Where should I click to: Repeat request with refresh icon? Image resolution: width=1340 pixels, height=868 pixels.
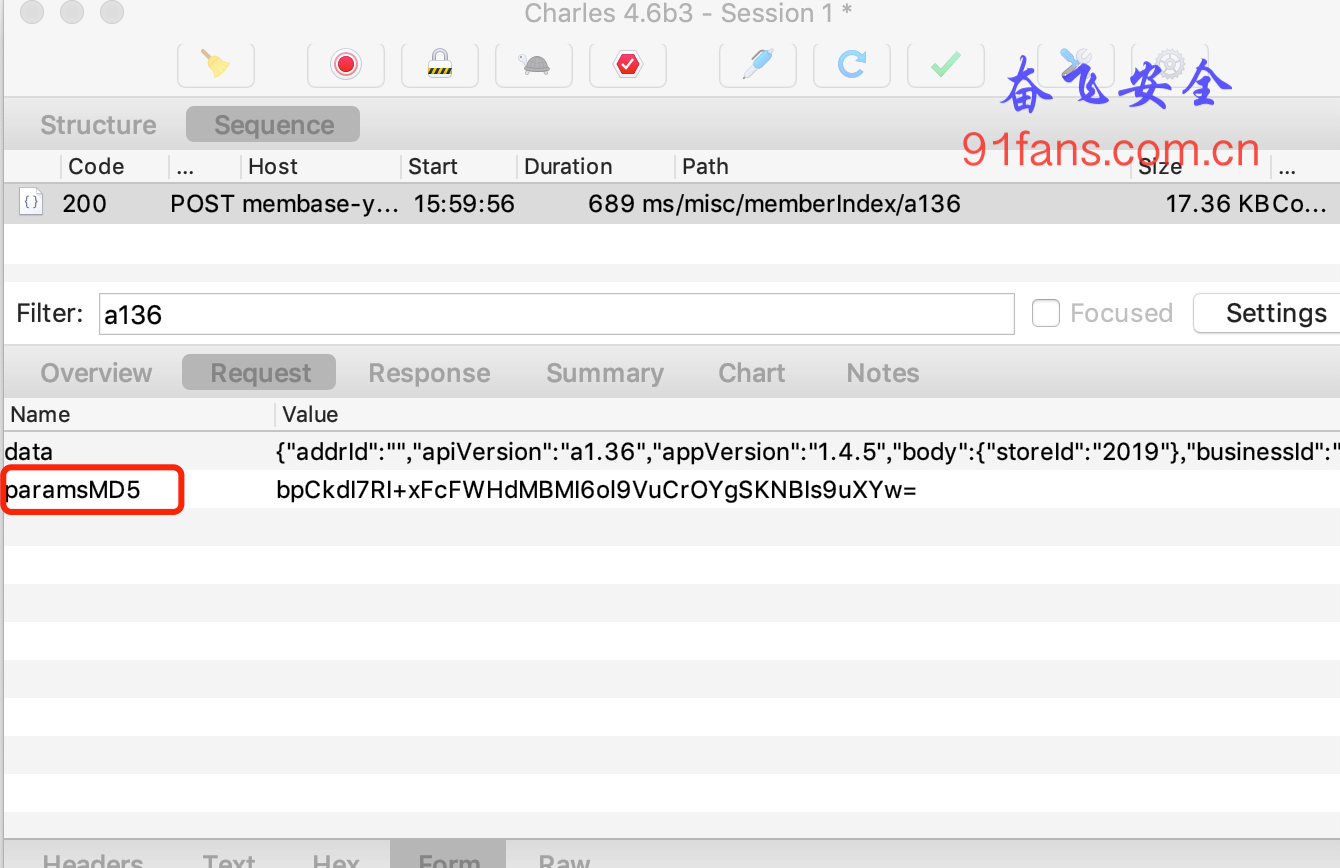(852, 65)
